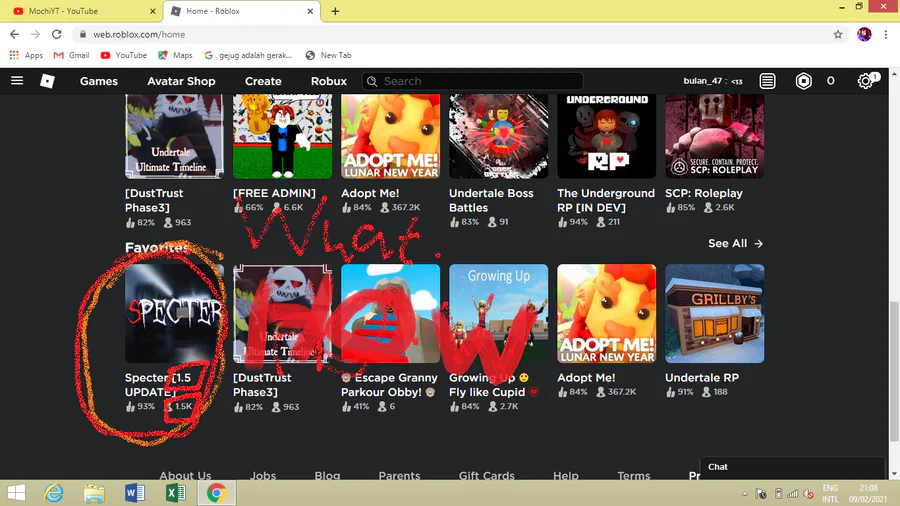The height and width of the screenshot is (506, 900).
Task: Open the Help footer link
Action: tap(565, 475)
